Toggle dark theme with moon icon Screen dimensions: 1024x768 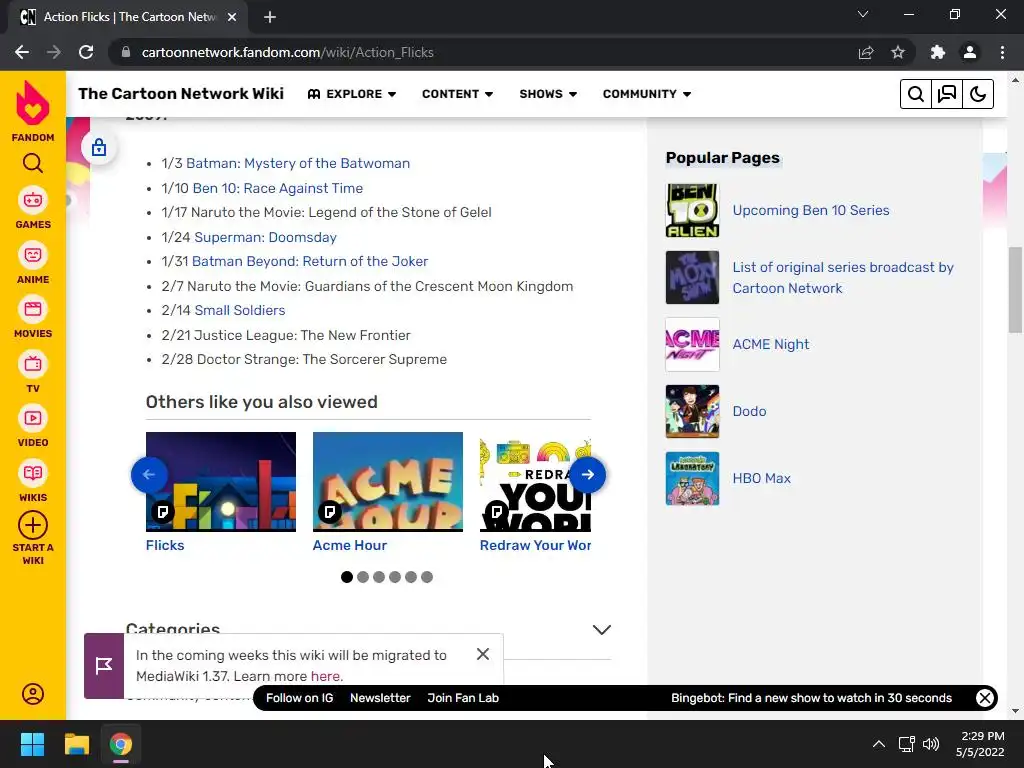tap(978, 94)
